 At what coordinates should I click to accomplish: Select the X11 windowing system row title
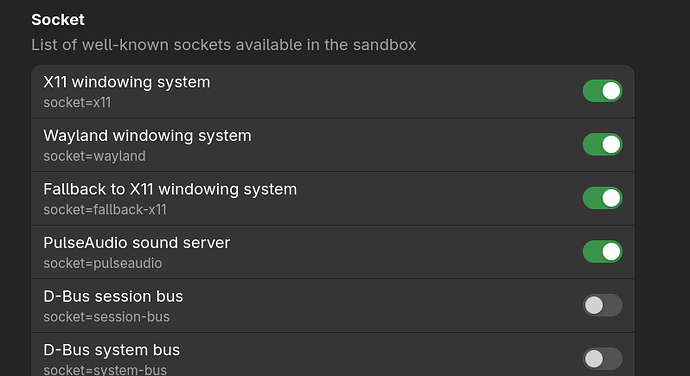click(x=127, y=82)
